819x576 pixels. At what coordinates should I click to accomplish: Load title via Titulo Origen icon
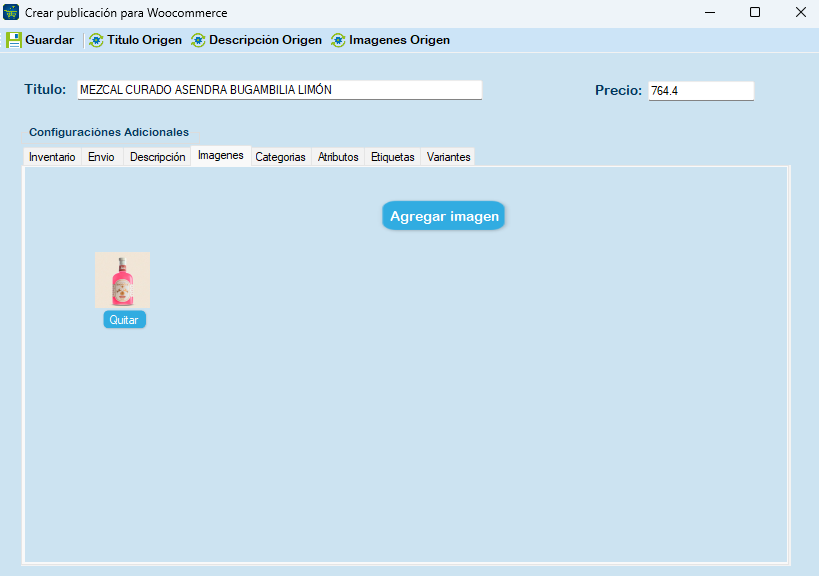click(x=96, y=40)
